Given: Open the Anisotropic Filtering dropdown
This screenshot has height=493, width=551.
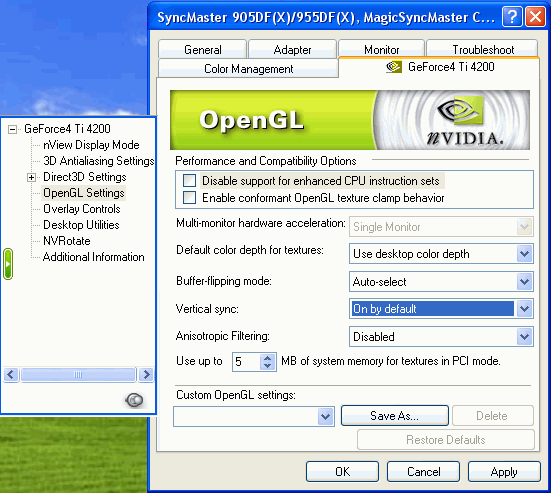Looking at the screenshot, I should click(524, 337).
